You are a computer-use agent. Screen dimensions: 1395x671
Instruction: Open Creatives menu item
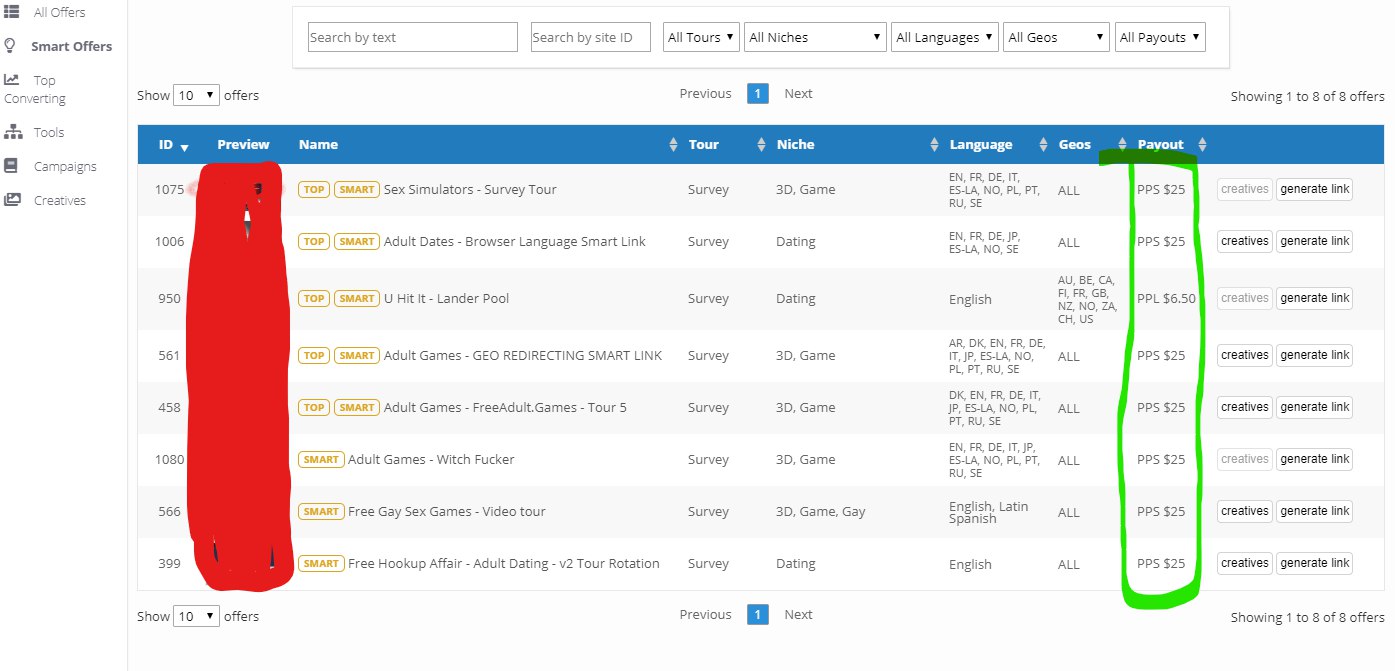60,200
